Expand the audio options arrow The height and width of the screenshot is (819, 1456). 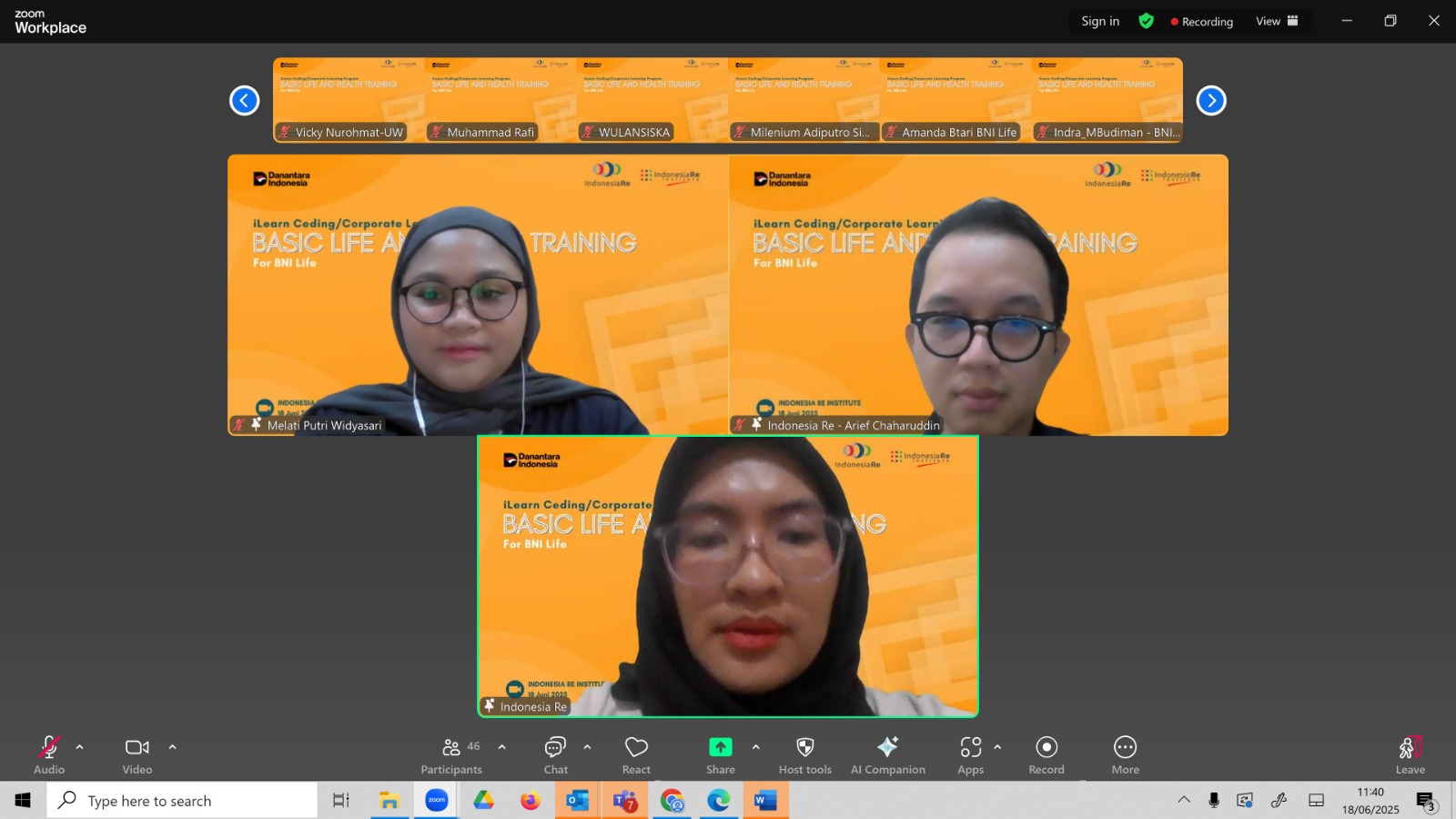pyautogui.click(x=80, y=747)
